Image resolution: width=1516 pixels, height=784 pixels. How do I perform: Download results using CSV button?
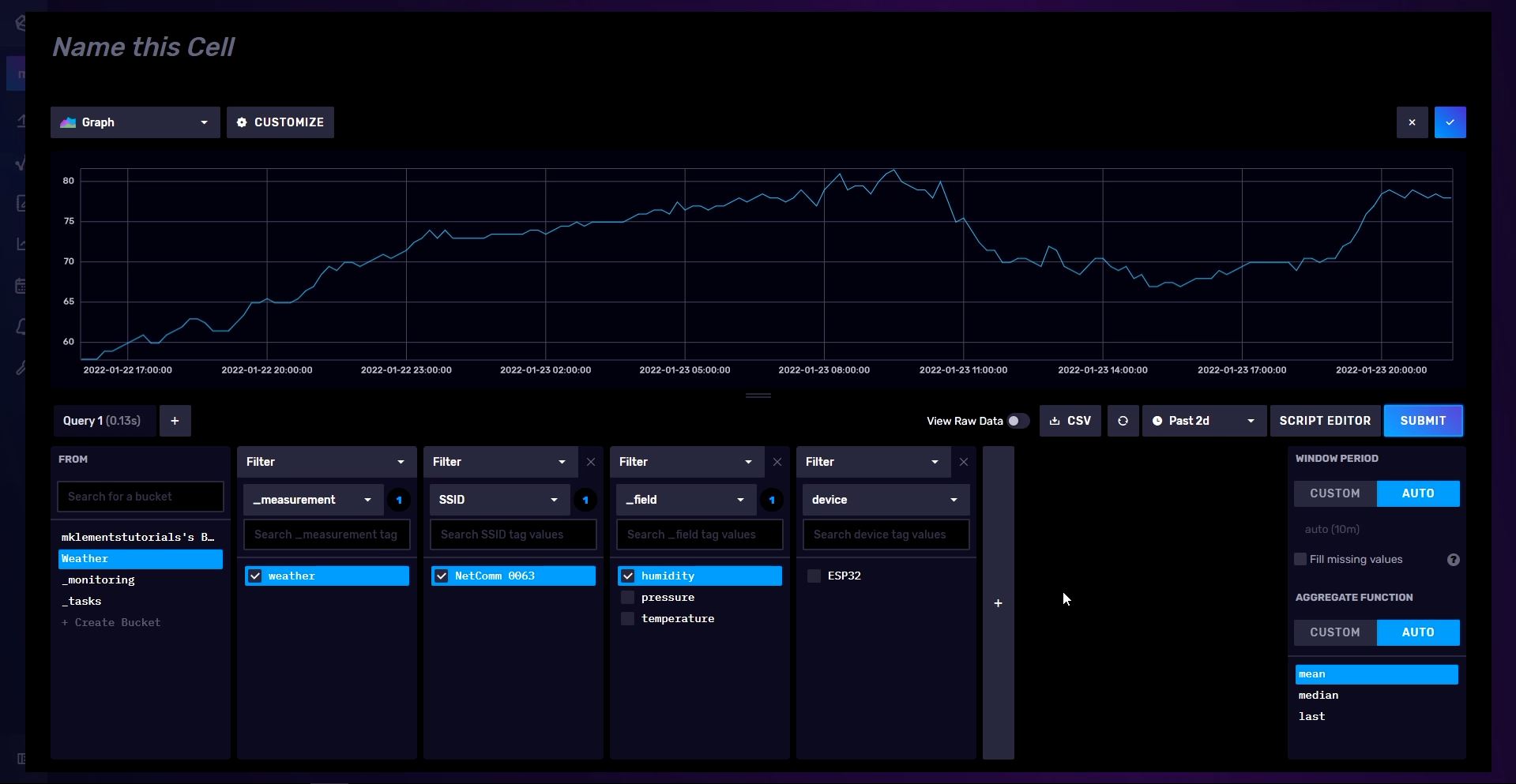(1070, 421)
